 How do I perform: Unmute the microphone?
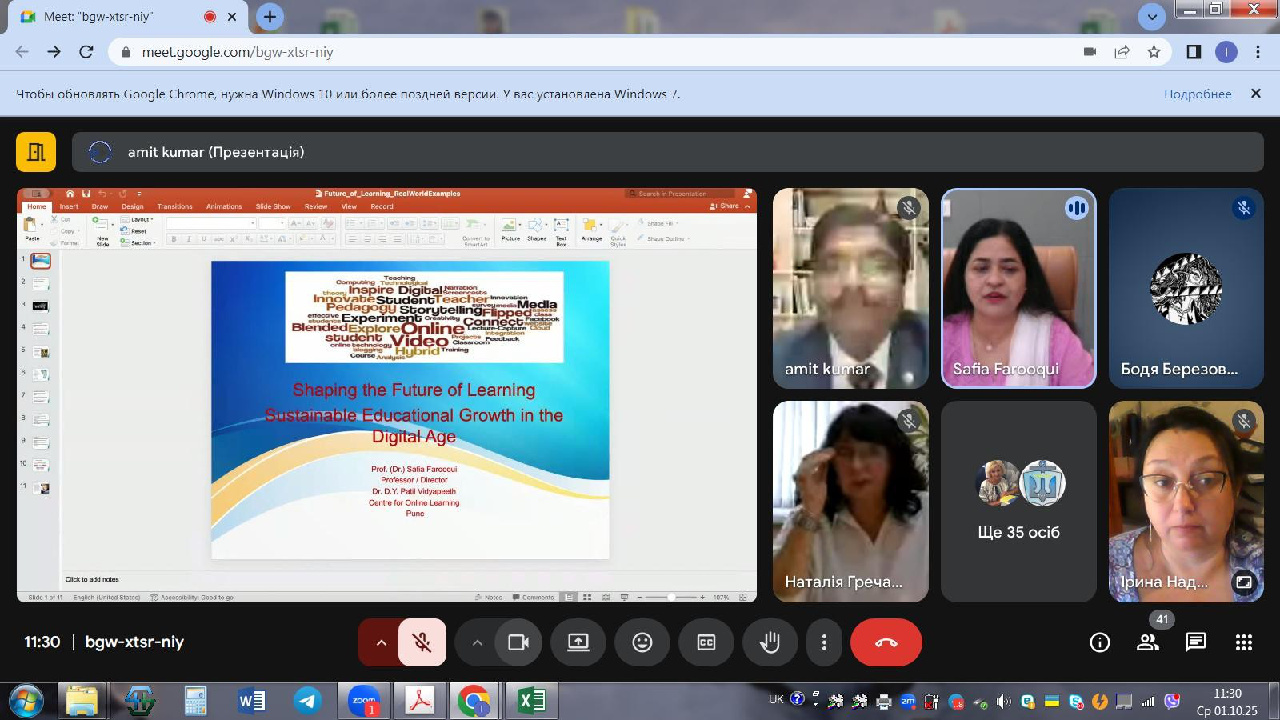[422, 642]
